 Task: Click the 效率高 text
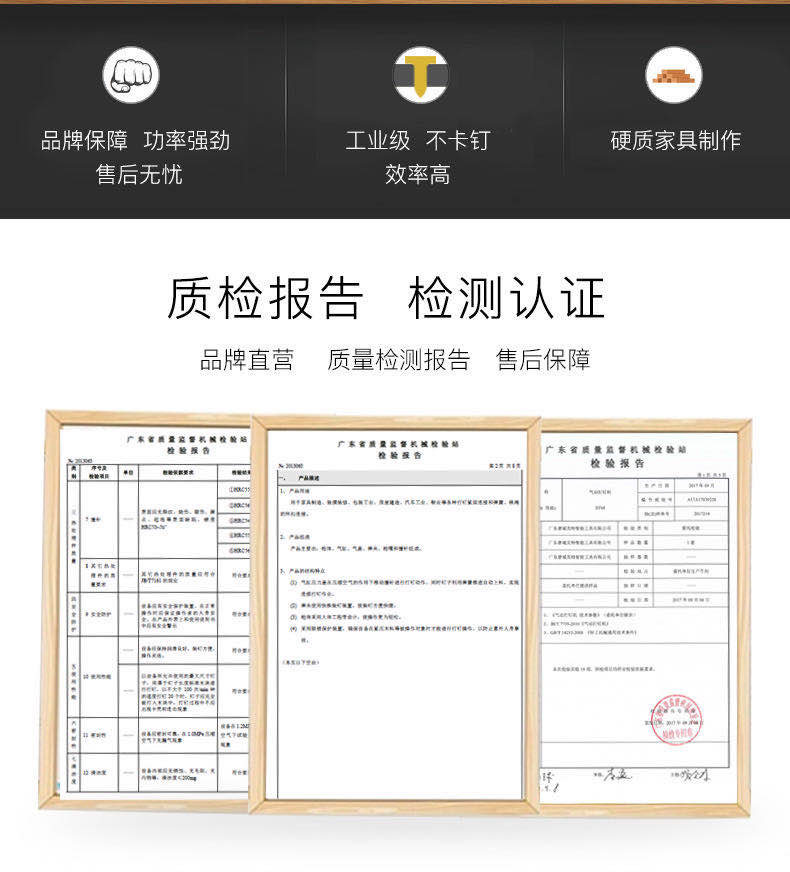point(418,175)
